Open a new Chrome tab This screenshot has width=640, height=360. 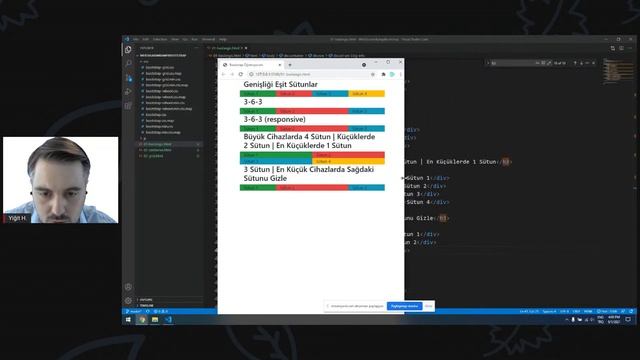pos(290,65)
